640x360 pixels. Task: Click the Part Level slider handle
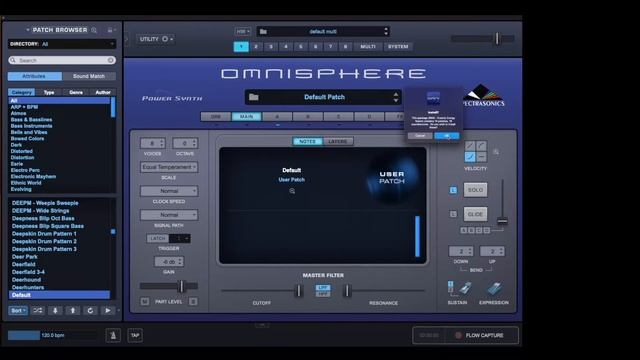click(182, 286)
